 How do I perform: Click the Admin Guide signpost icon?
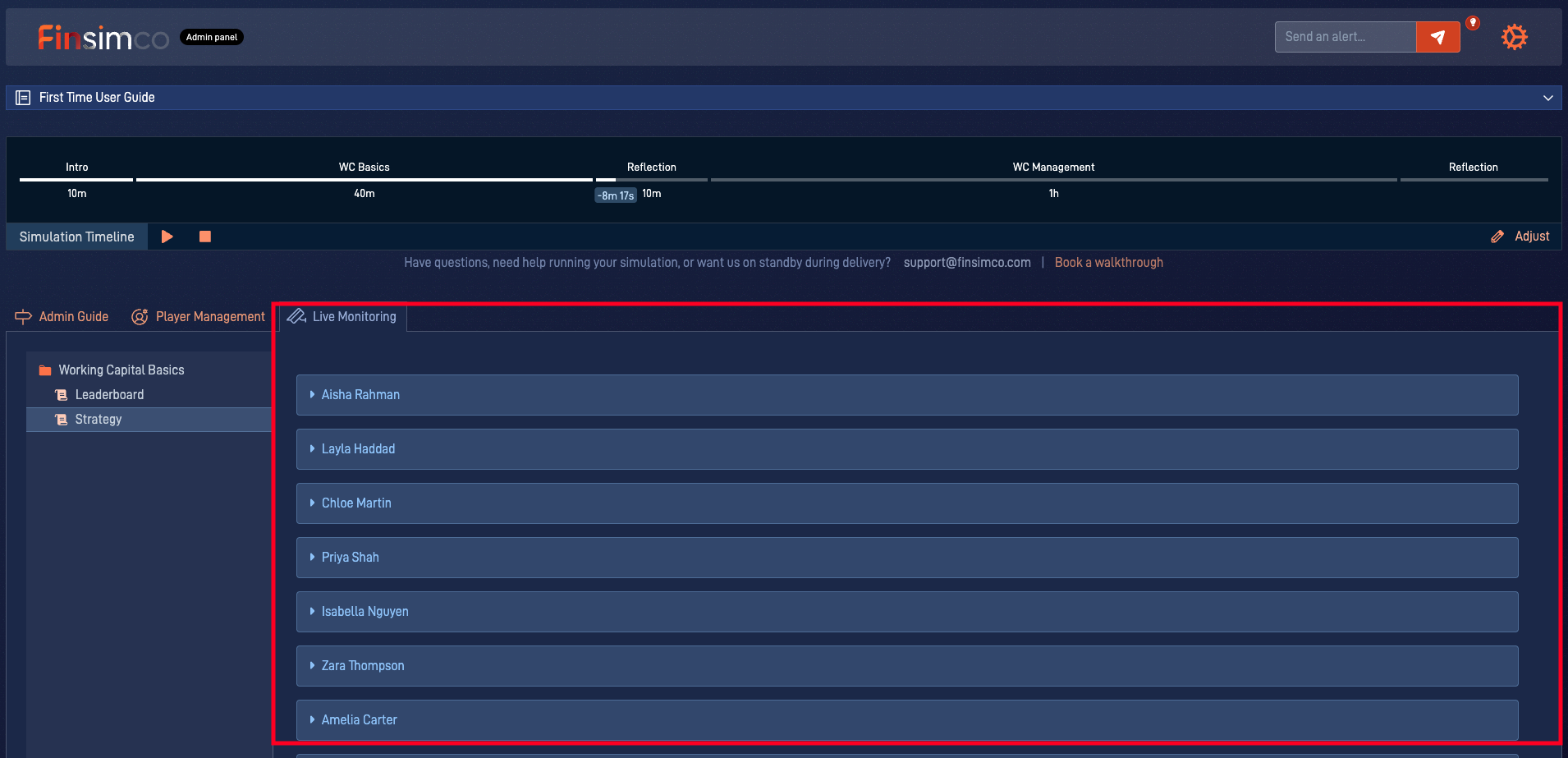(23, 317)
